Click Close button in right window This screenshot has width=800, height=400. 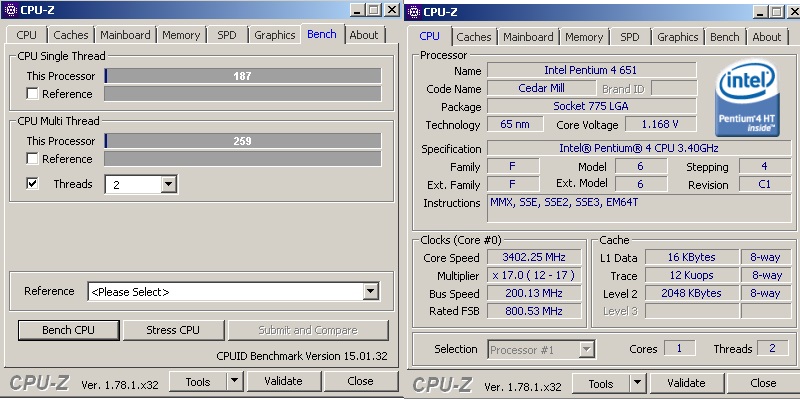pyautogui.click(x=763, y=383)
